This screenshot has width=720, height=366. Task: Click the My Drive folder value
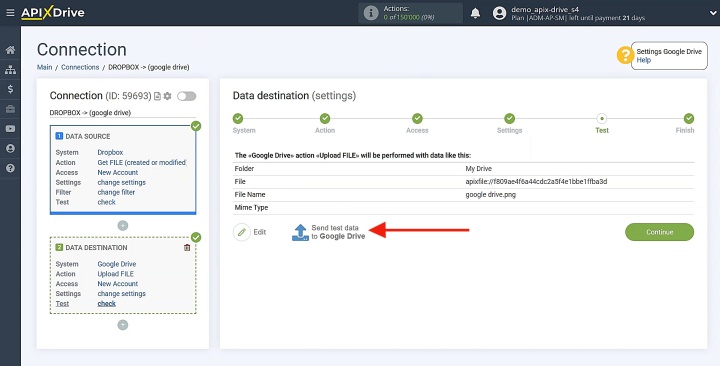[x=478, y=169]
